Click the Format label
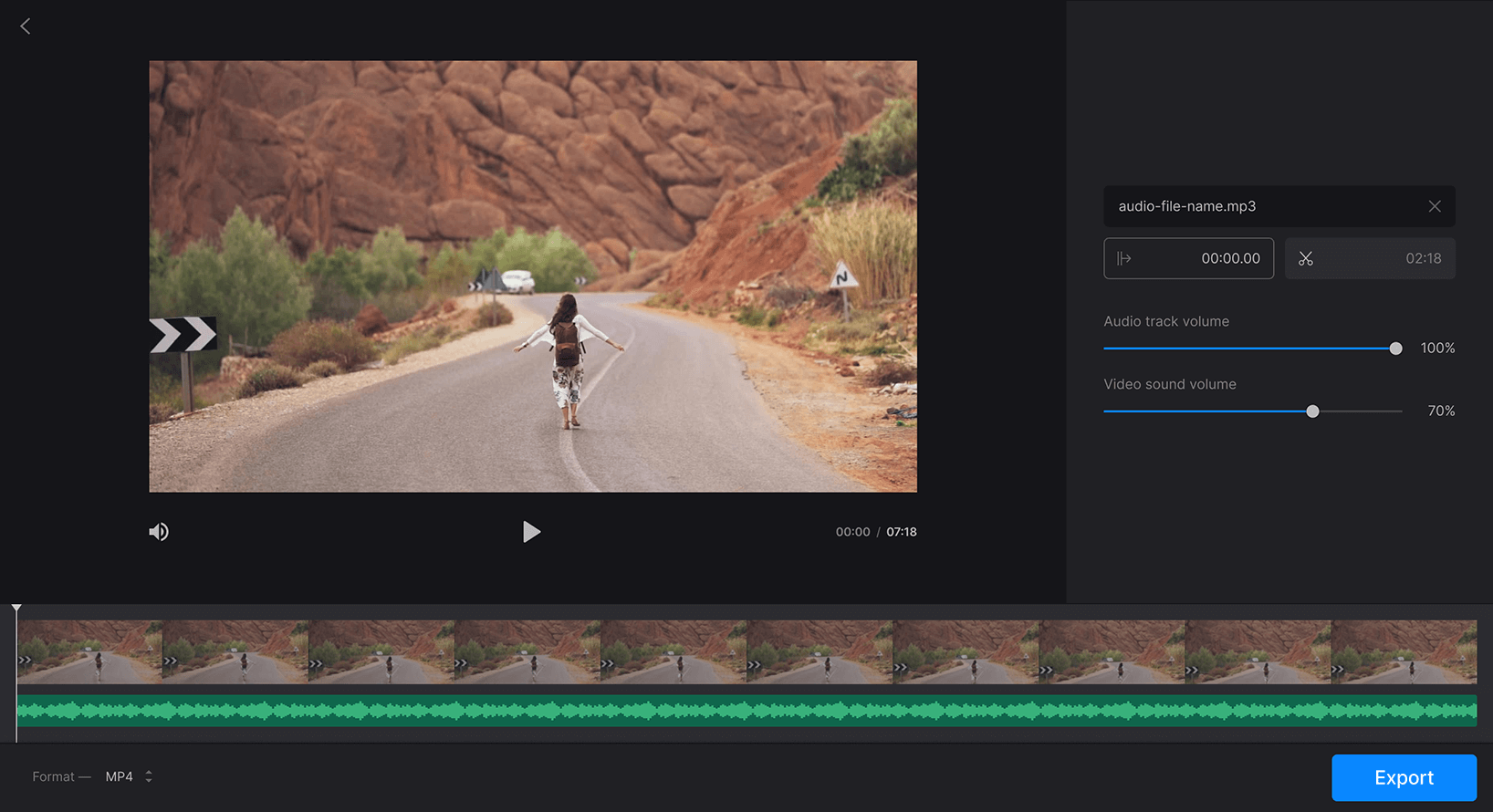The width and height of the screenshot is (1493, 812). coord(53,776)
